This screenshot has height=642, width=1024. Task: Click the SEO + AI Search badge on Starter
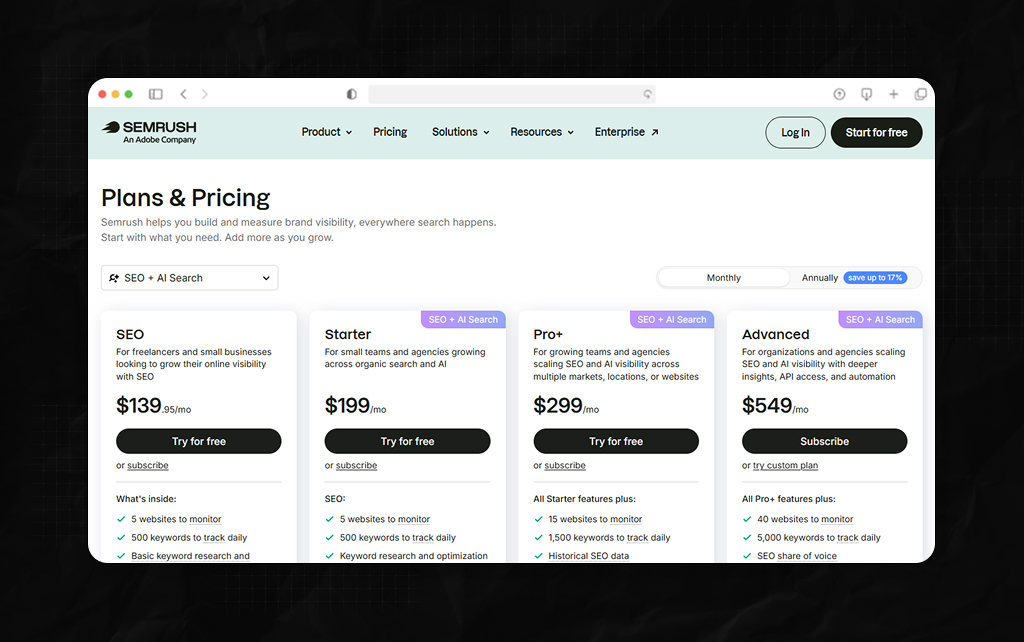click(x=463, y=319)
